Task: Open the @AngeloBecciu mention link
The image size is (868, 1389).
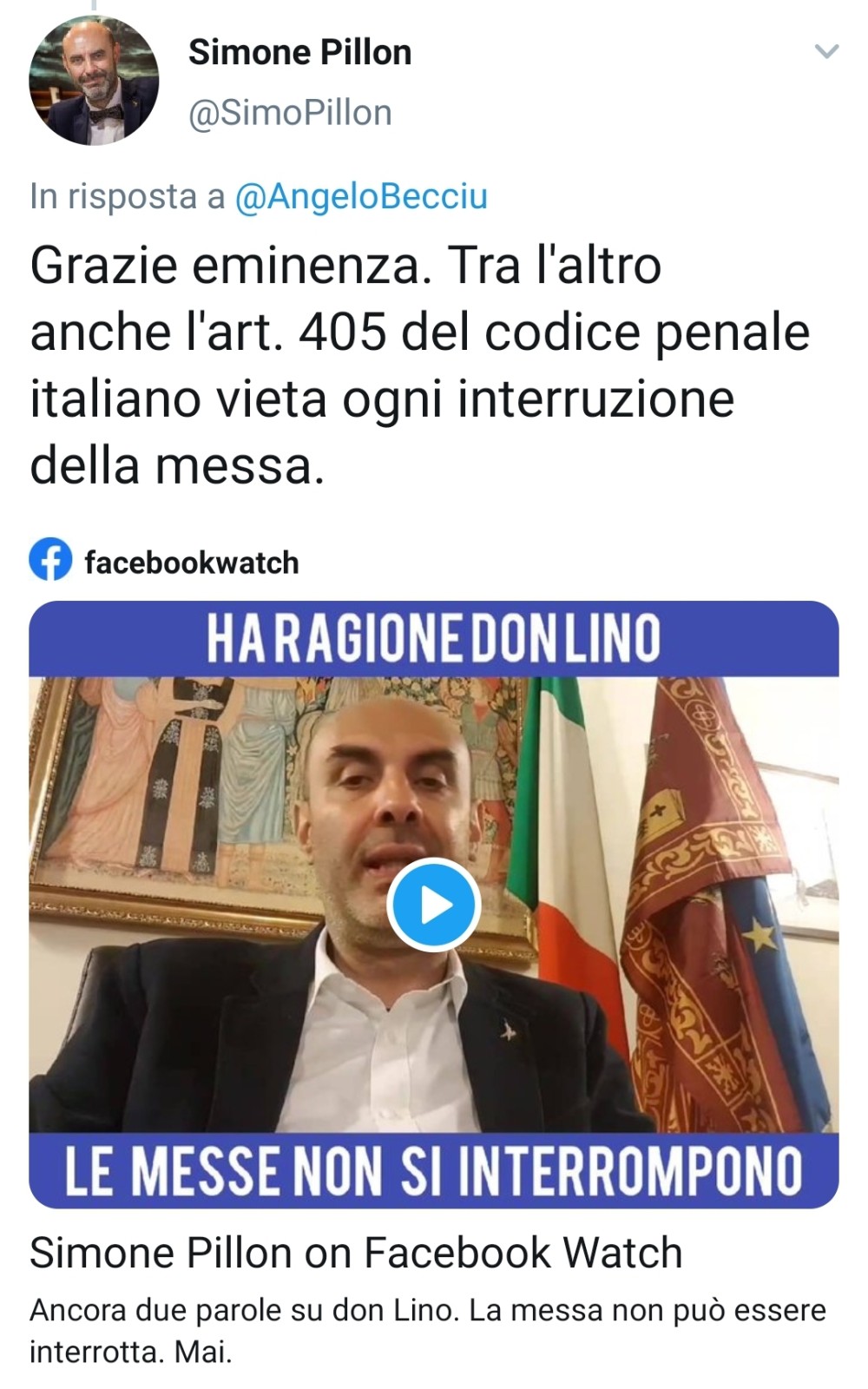Action: point(361,196)
